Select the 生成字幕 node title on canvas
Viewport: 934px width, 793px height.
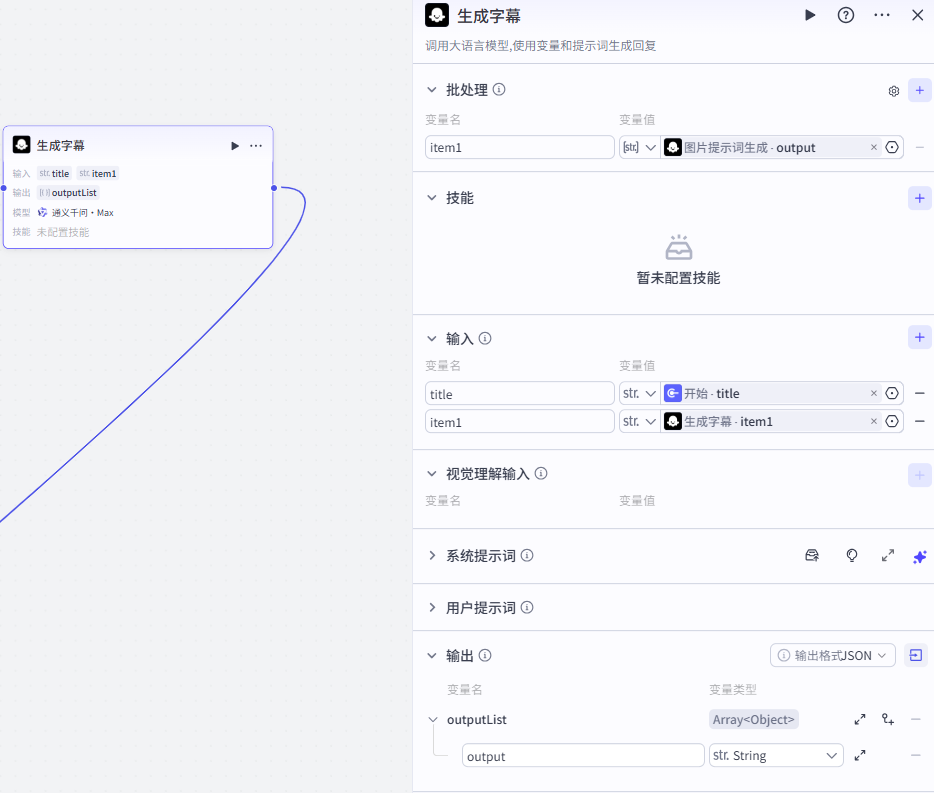tap(60, 145)
